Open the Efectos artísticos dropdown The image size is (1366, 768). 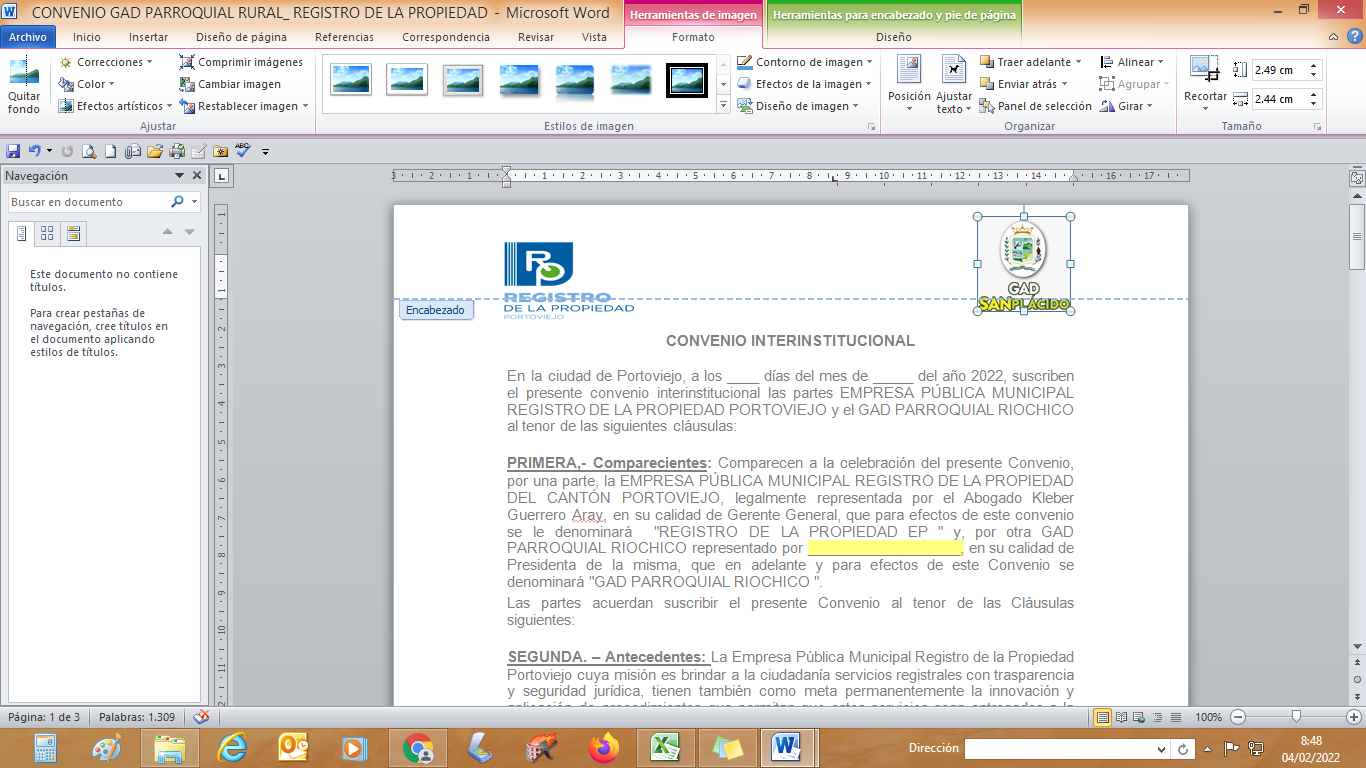coord(114,106)
